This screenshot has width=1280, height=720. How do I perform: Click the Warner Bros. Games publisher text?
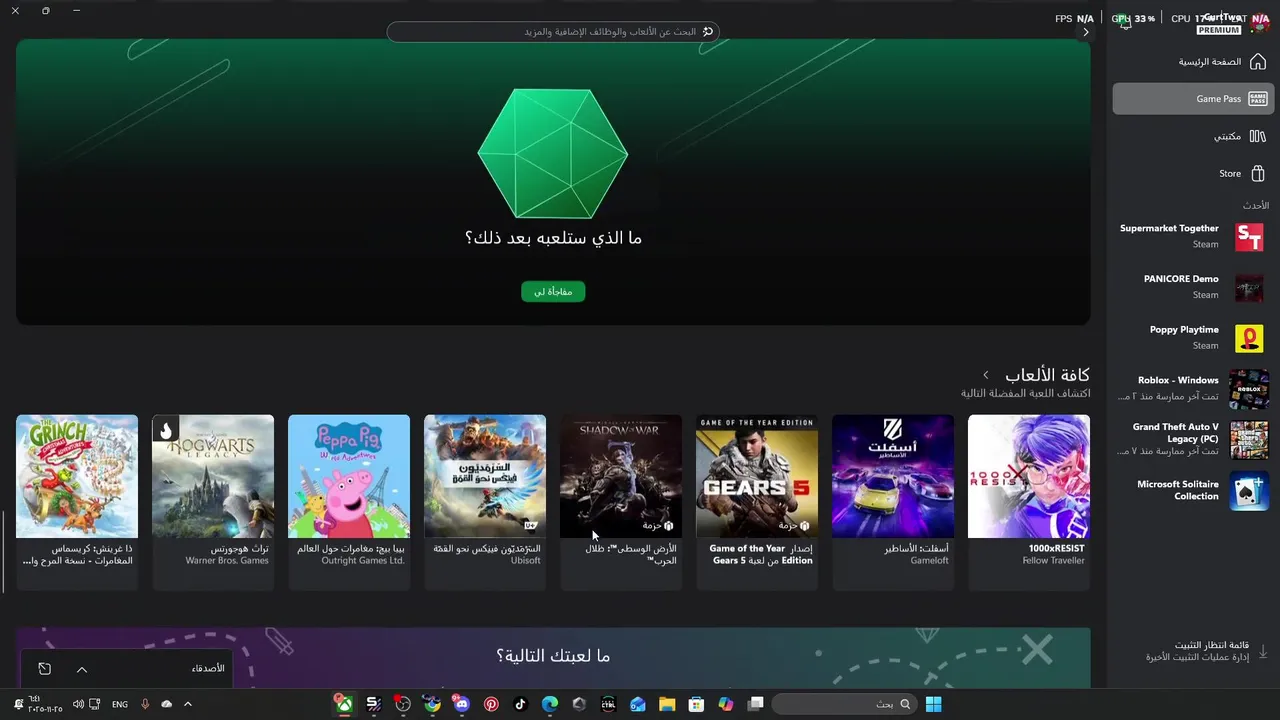(x=227, y=561)
